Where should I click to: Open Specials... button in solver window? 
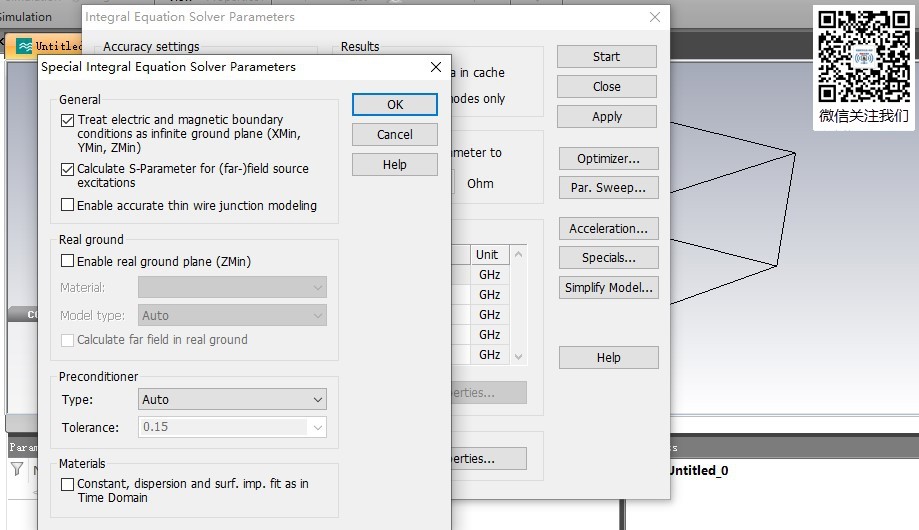click(608, 257)
